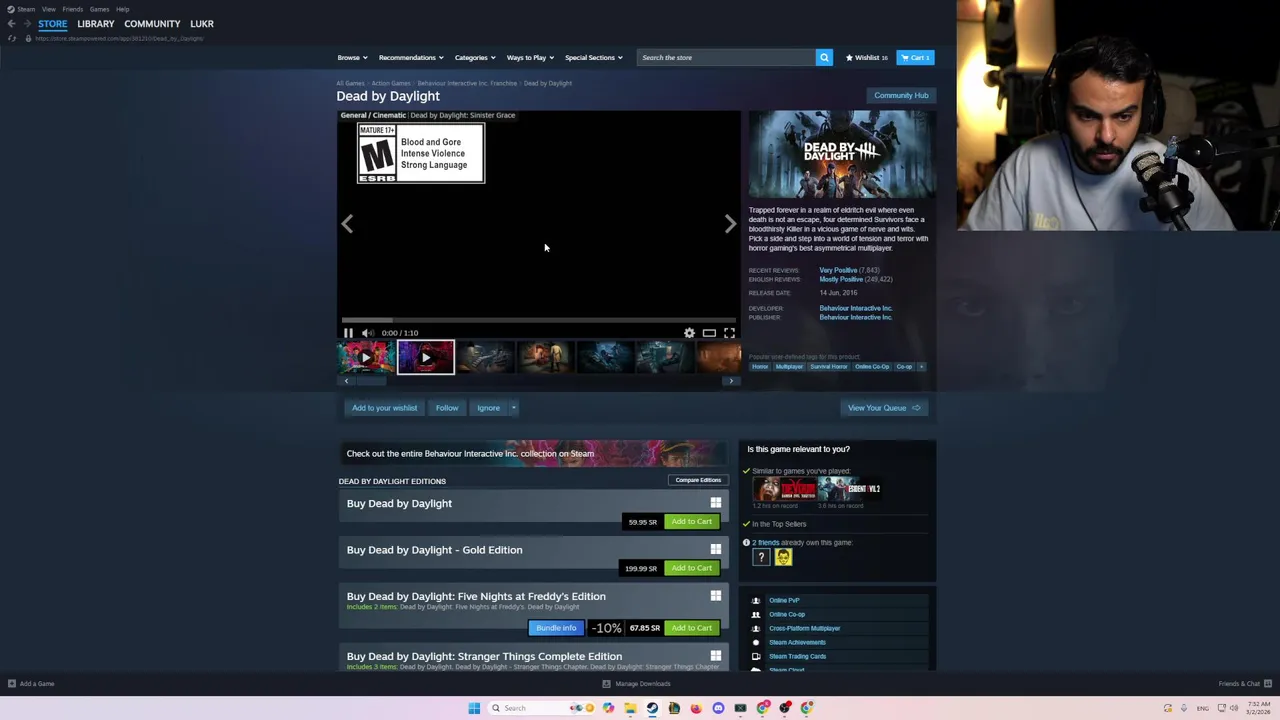Open the Browse dropdown
The image size is (1280, 720).
coord(352,57)
